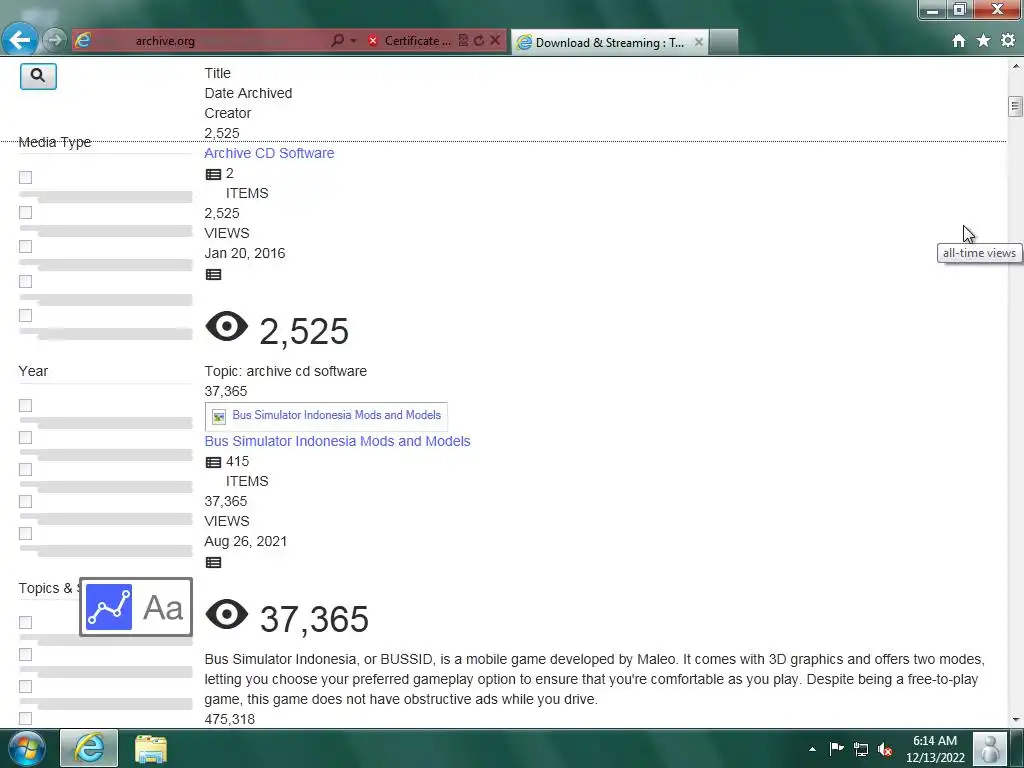Click the Aa text option
Screen dimensions: 1024x768
pos(163,607)
